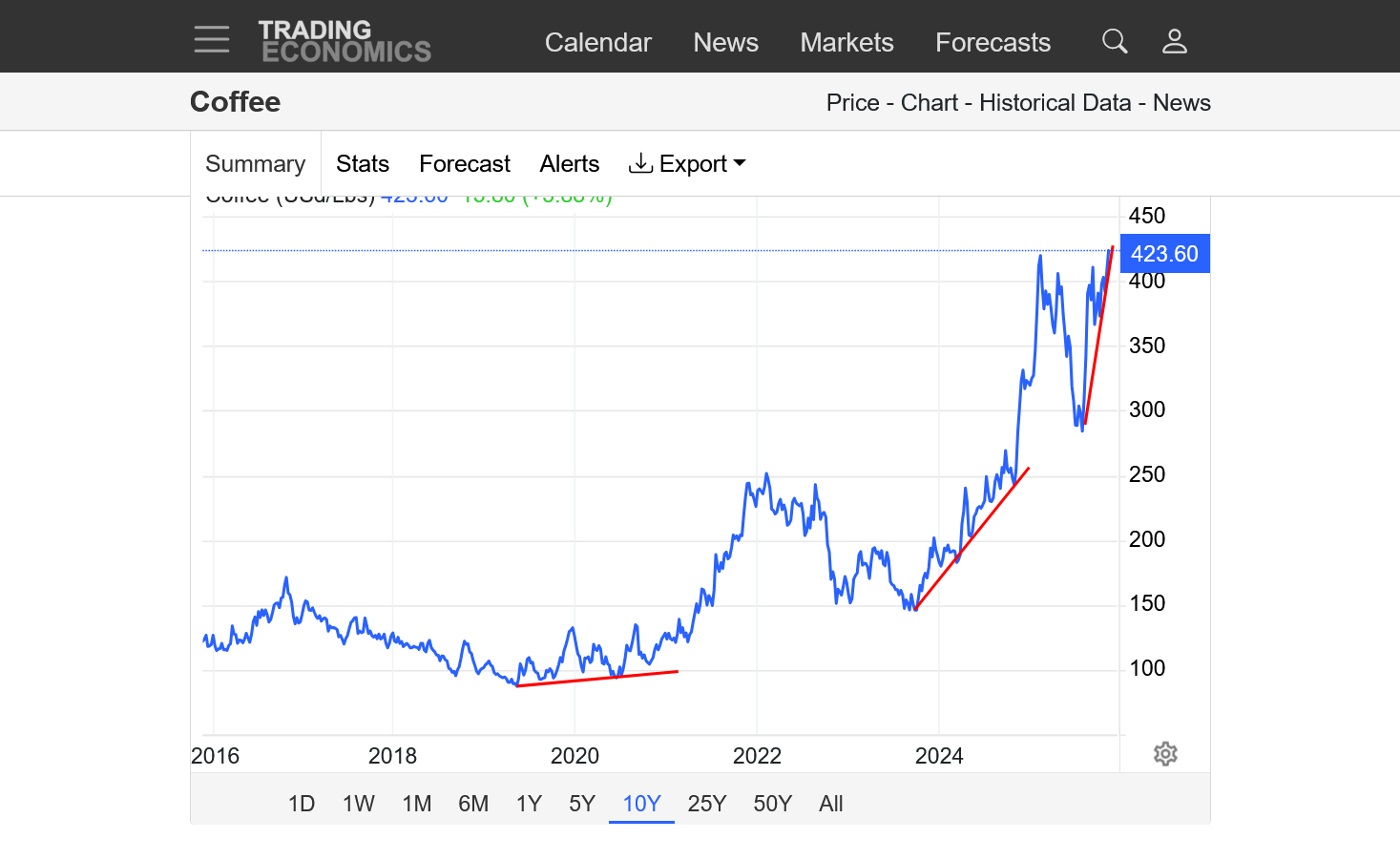Open the Stats tab
The height and width of the screenshot is (860, 1400).
pyautogui.click(x=362, y=164)
